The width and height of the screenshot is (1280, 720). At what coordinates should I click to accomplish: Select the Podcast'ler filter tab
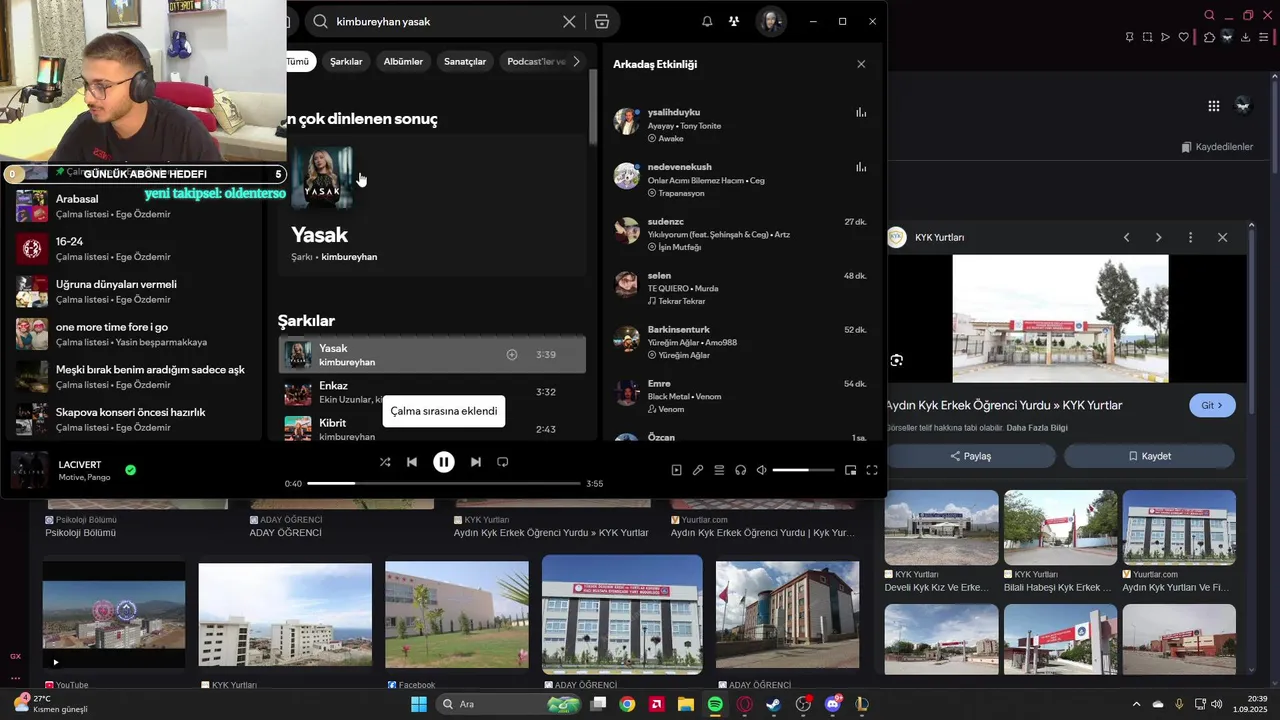point(534,61)
